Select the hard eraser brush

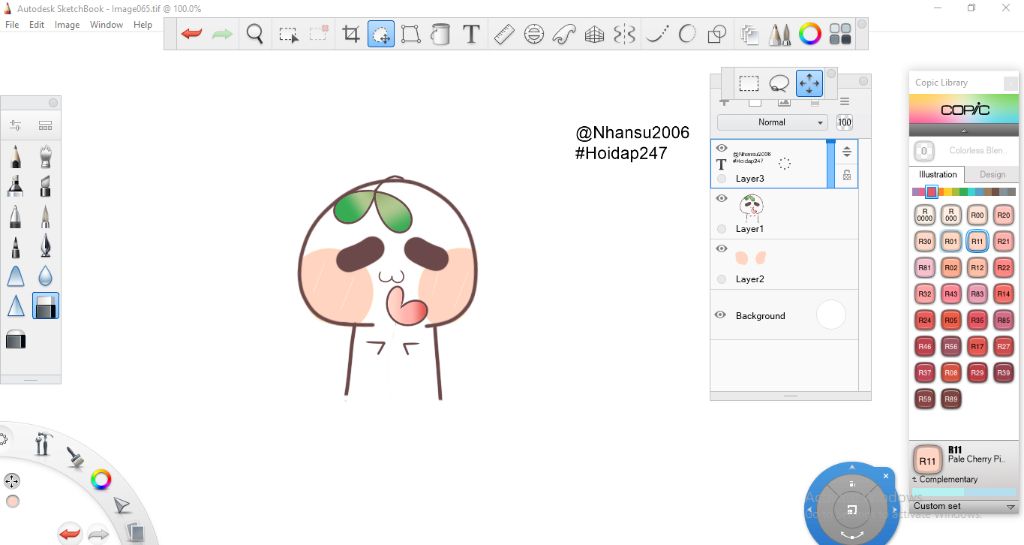click(x=45, y=305)
